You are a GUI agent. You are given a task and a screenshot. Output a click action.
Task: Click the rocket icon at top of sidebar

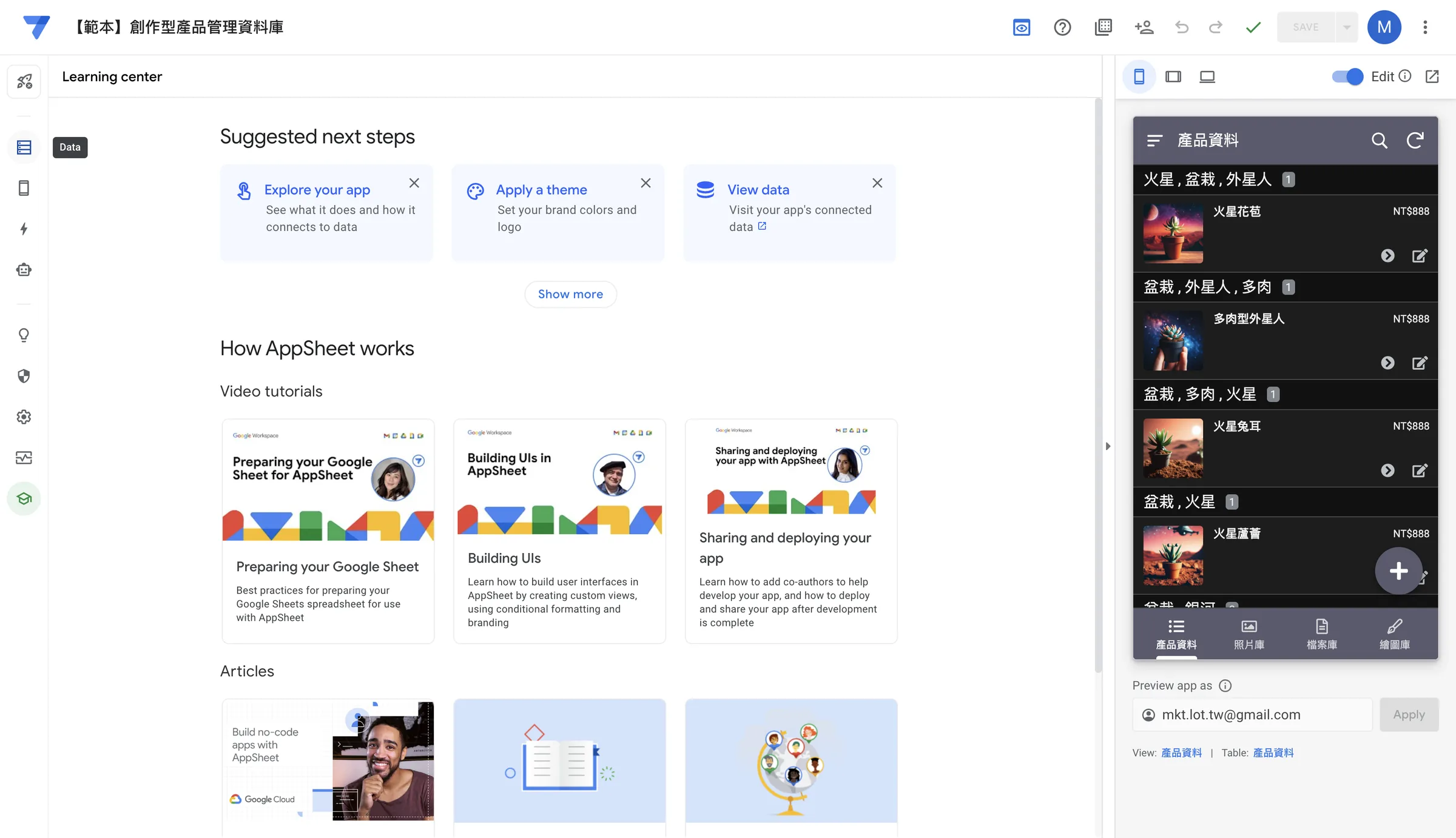24,81
